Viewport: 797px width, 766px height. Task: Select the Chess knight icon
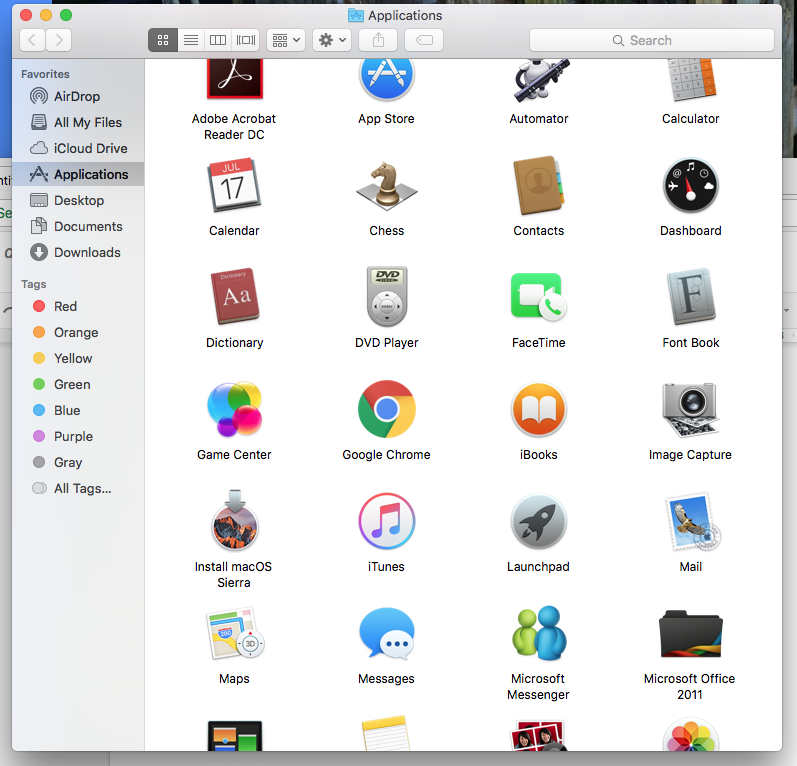(386, 186)
